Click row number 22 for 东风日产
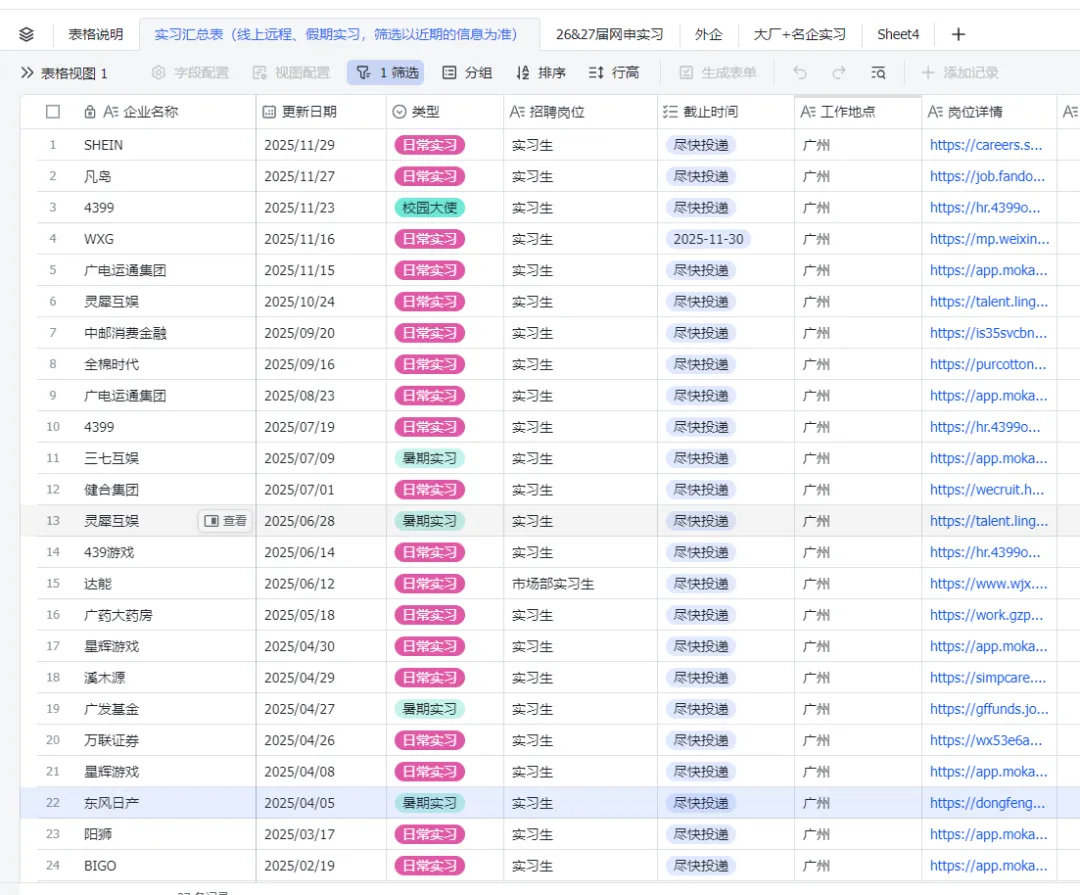 [52, 803]
